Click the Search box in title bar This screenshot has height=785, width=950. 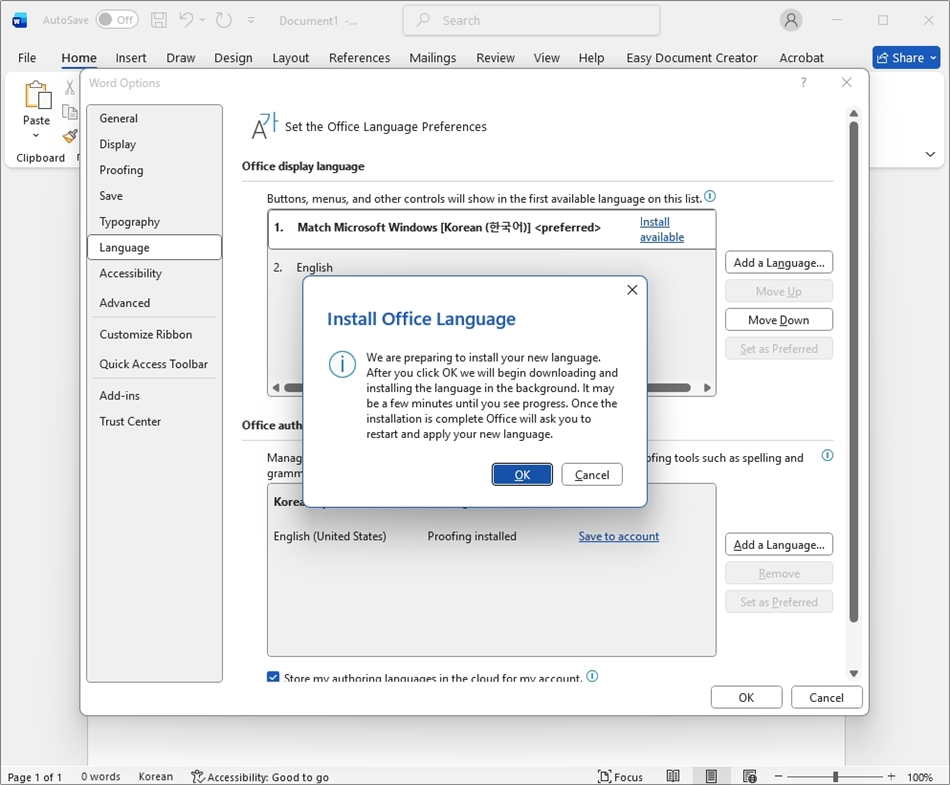click(531, 20)
